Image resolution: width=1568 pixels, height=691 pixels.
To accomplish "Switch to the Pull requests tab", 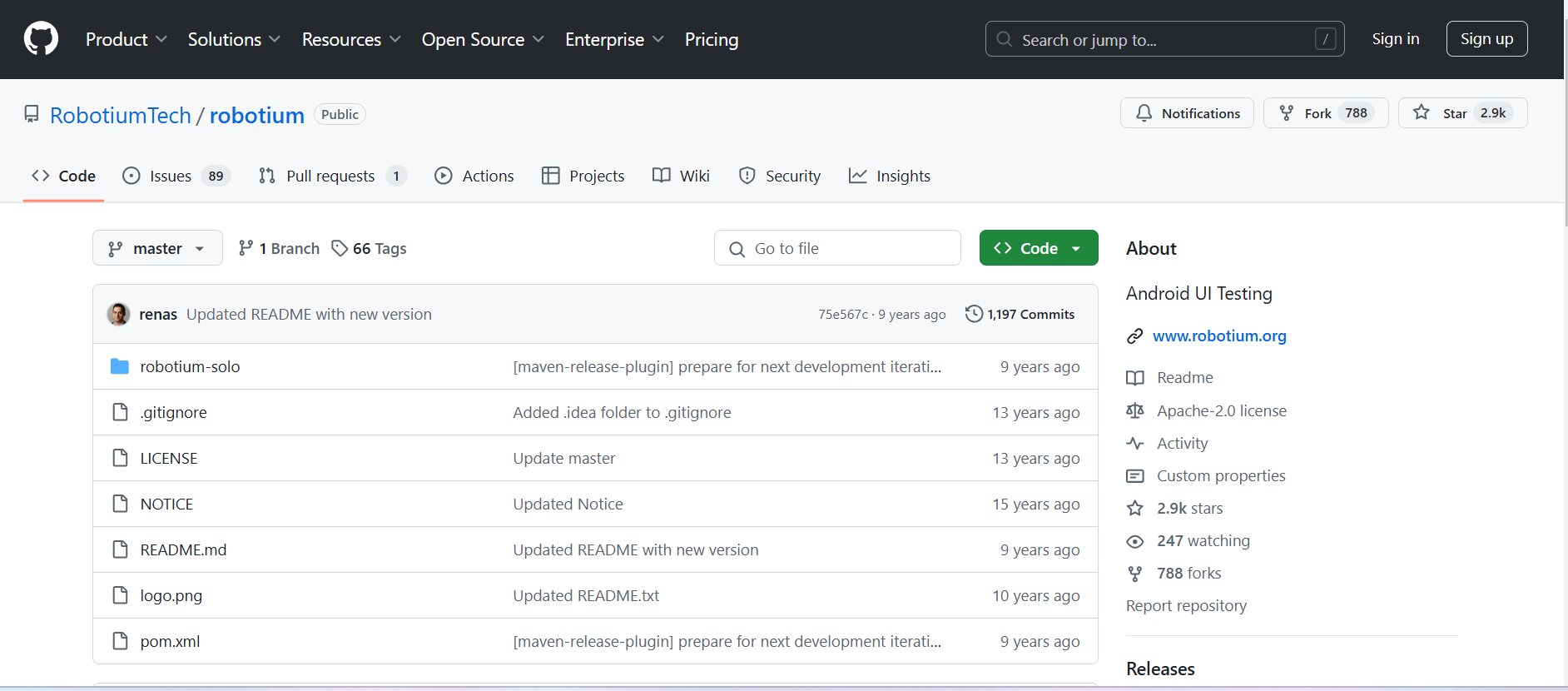I will [x=330, y=176].
